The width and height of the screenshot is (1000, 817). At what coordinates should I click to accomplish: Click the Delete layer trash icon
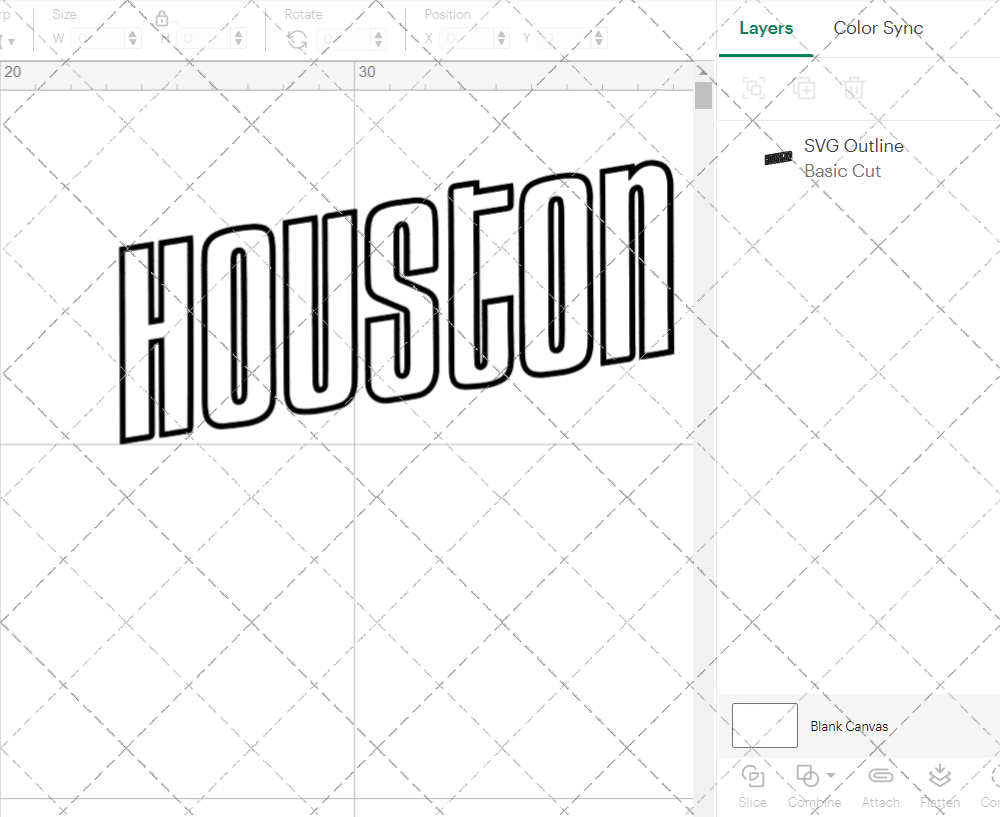click(853, 88)
